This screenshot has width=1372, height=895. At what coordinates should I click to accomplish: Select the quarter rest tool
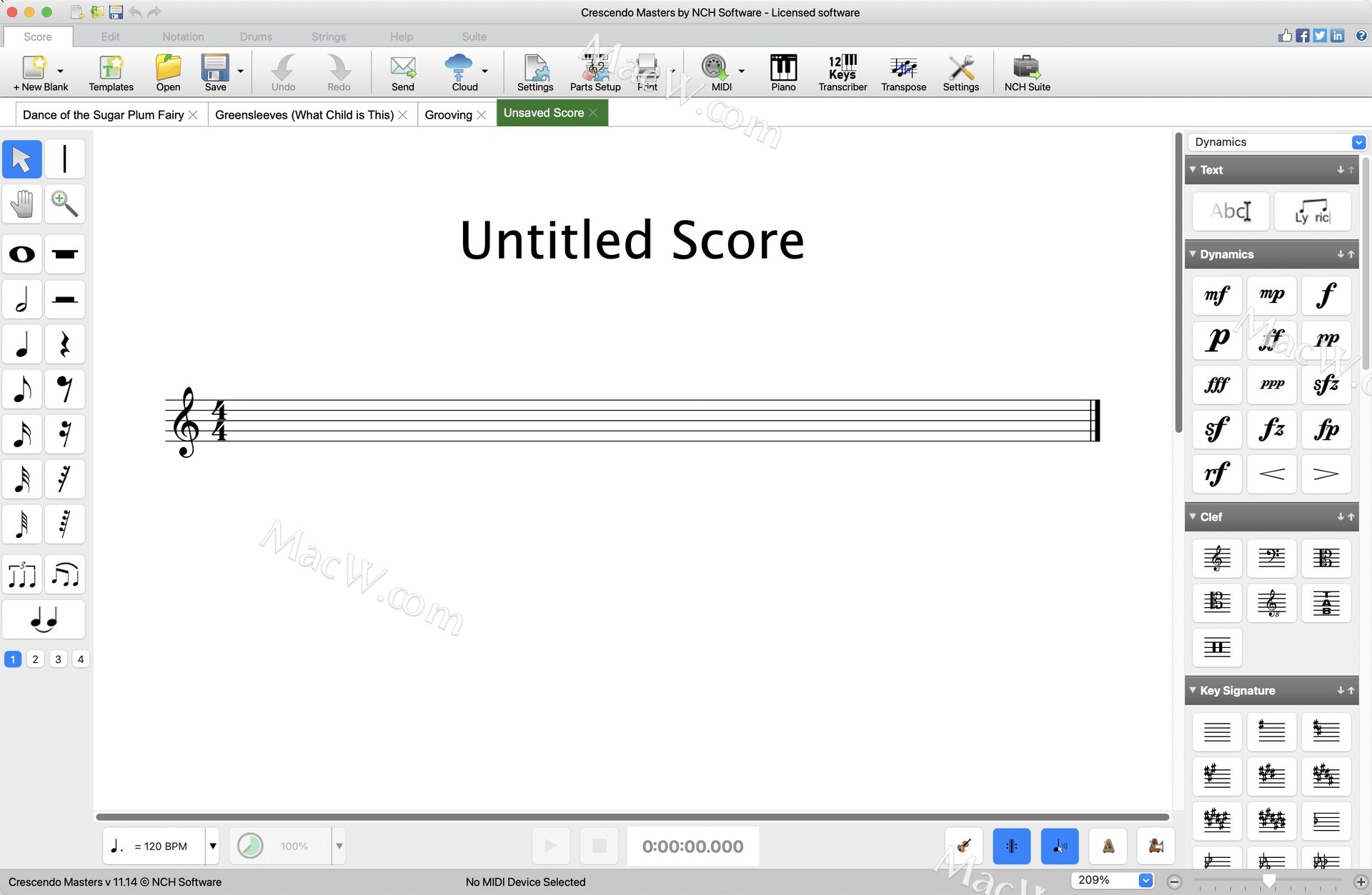tap(65, 344)
